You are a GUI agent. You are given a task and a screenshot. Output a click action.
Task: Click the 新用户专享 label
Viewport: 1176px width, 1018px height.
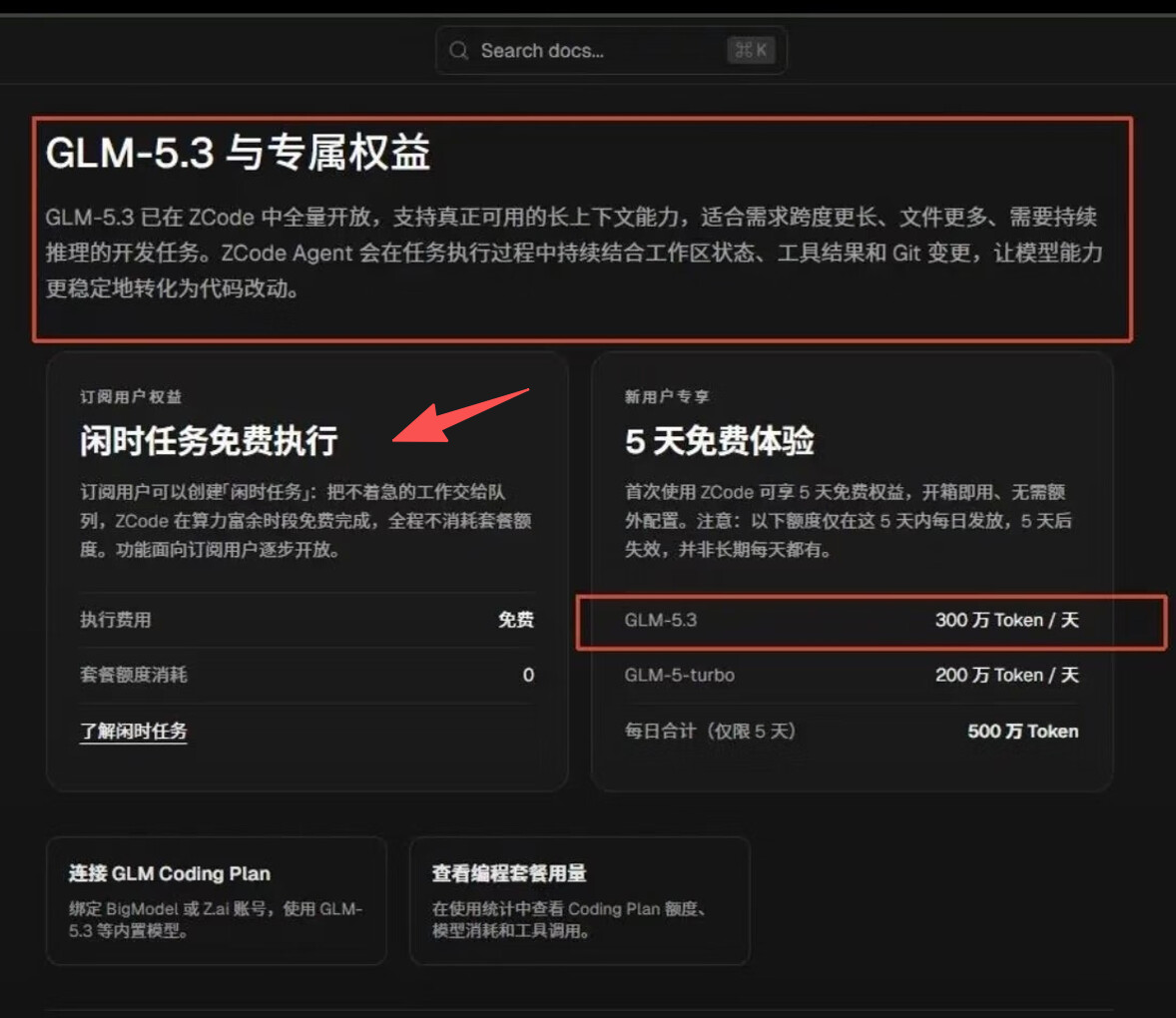(667, 396)
